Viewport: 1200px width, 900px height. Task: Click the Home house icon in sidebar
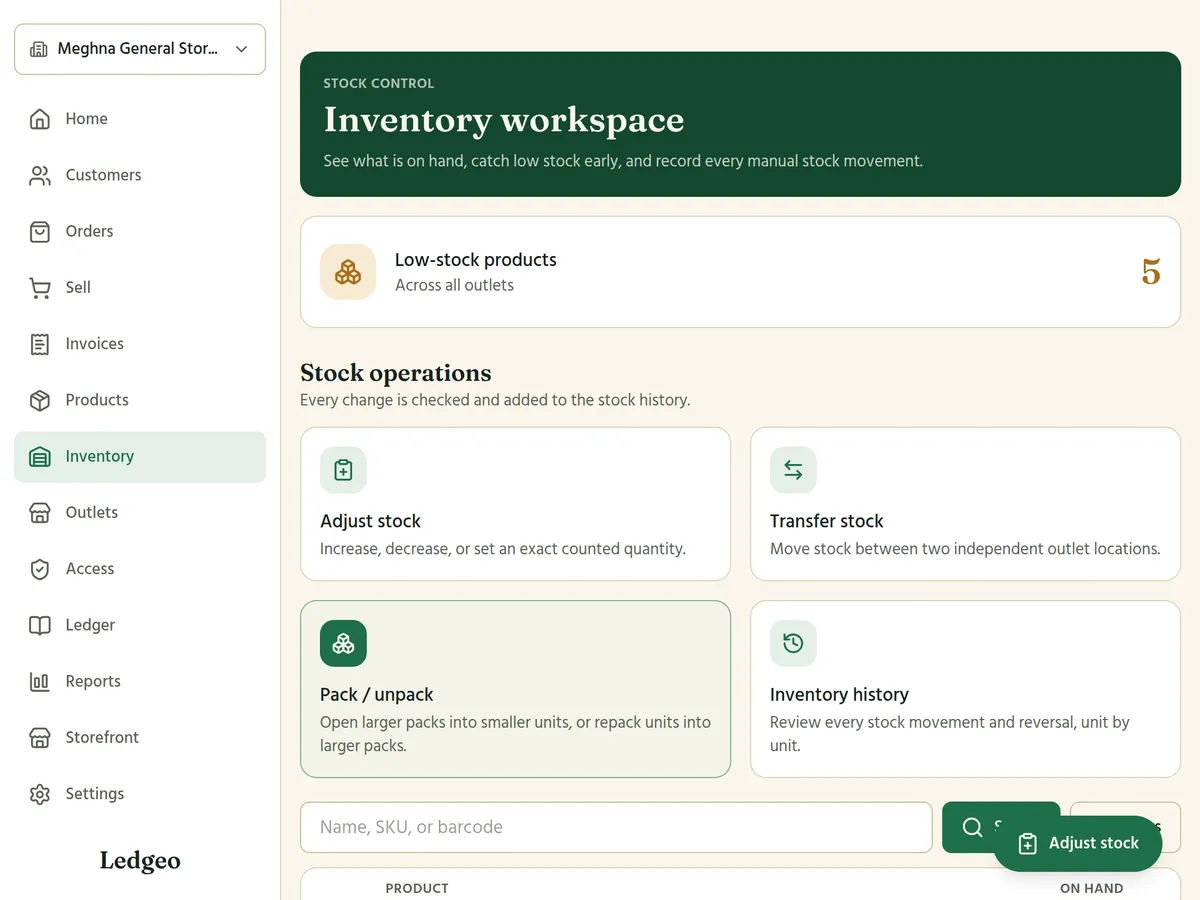tap(40, 119)
